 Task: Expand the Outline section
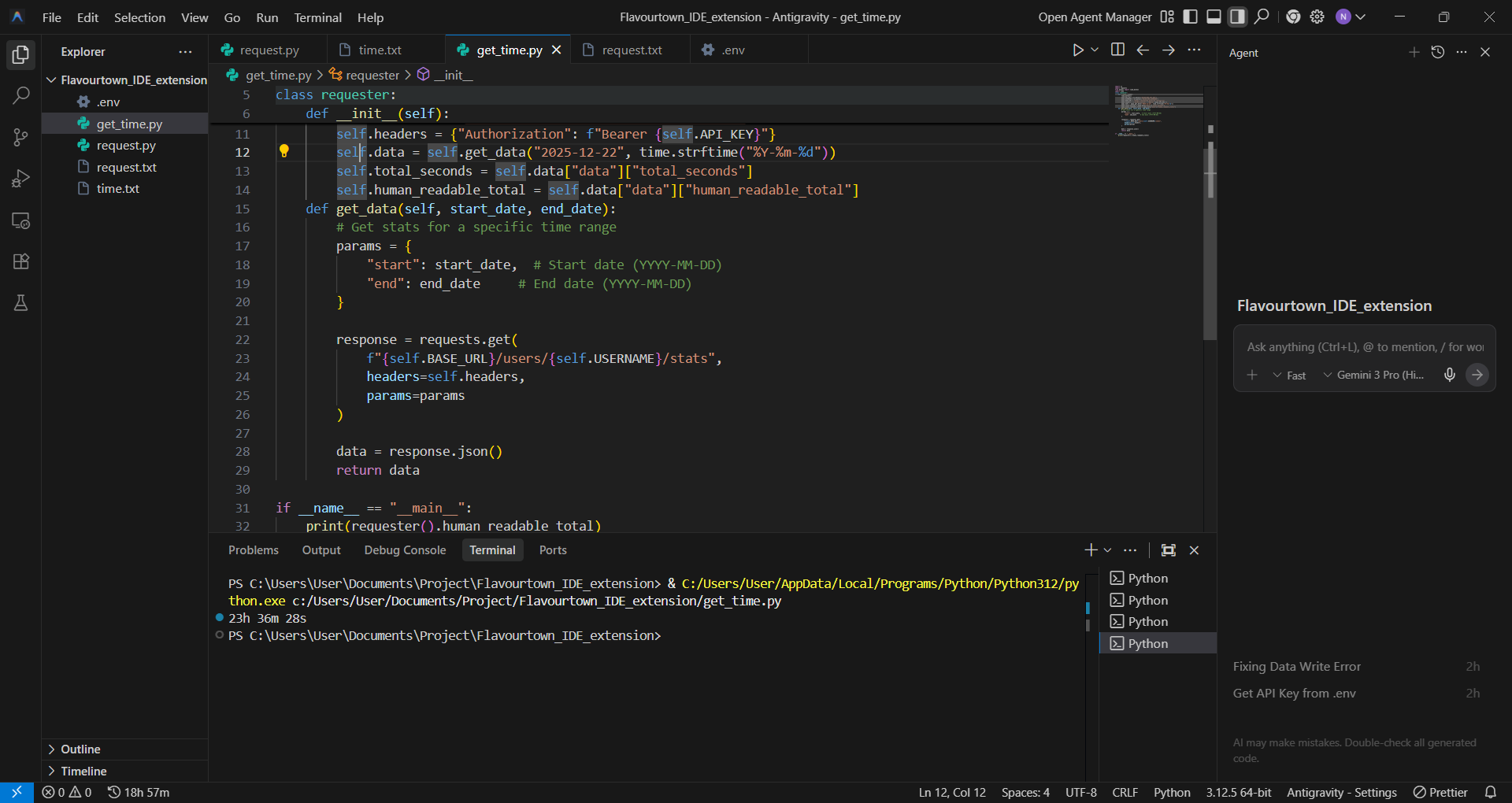[80, 749]
